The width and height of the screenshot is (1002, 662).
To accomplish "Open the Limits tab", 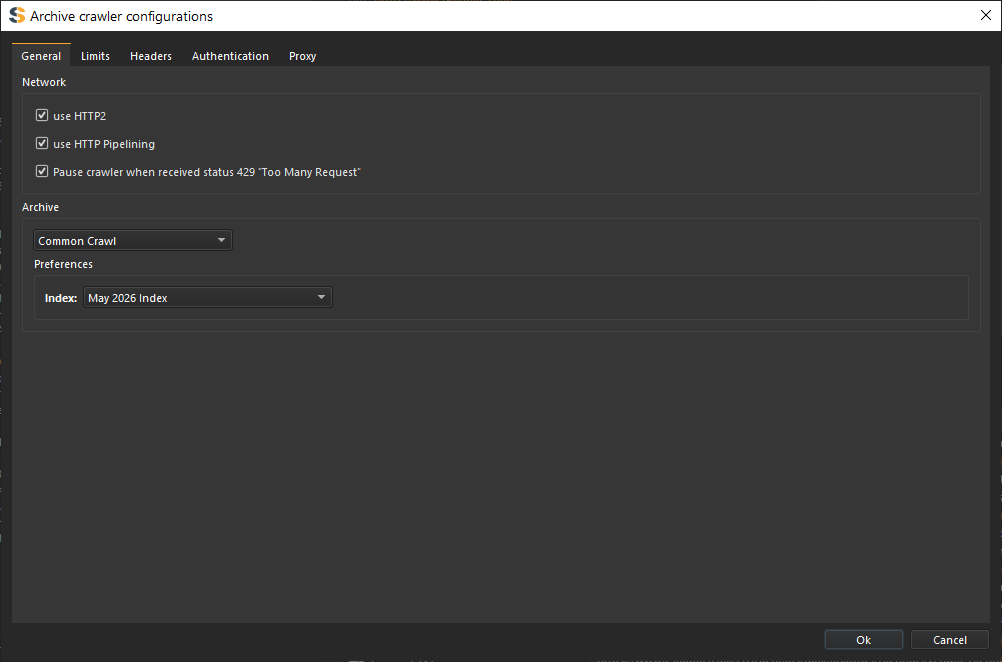I will pyautogui.click(x=95, y=56).
